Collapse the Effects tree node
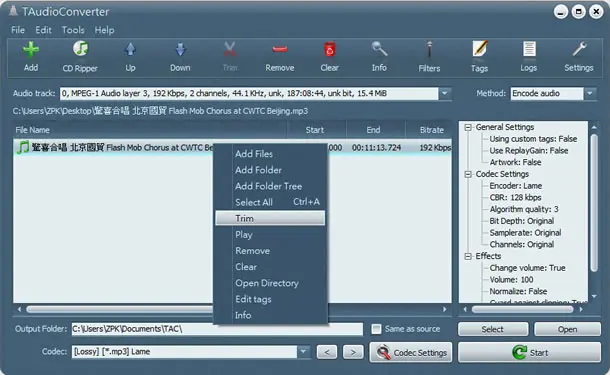This screenshot has width=610, height=375. [x=468, y=256]
